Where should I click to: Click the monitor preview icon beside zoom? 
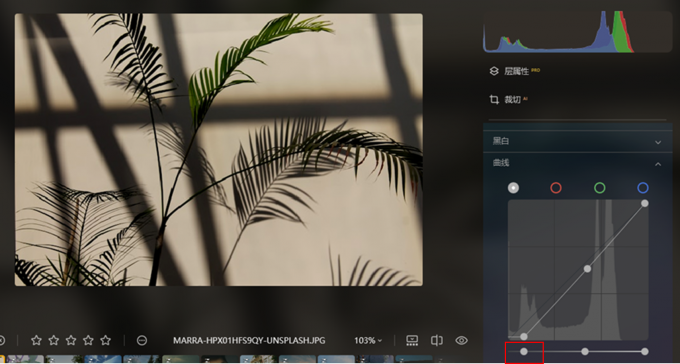tap(412, 341)
